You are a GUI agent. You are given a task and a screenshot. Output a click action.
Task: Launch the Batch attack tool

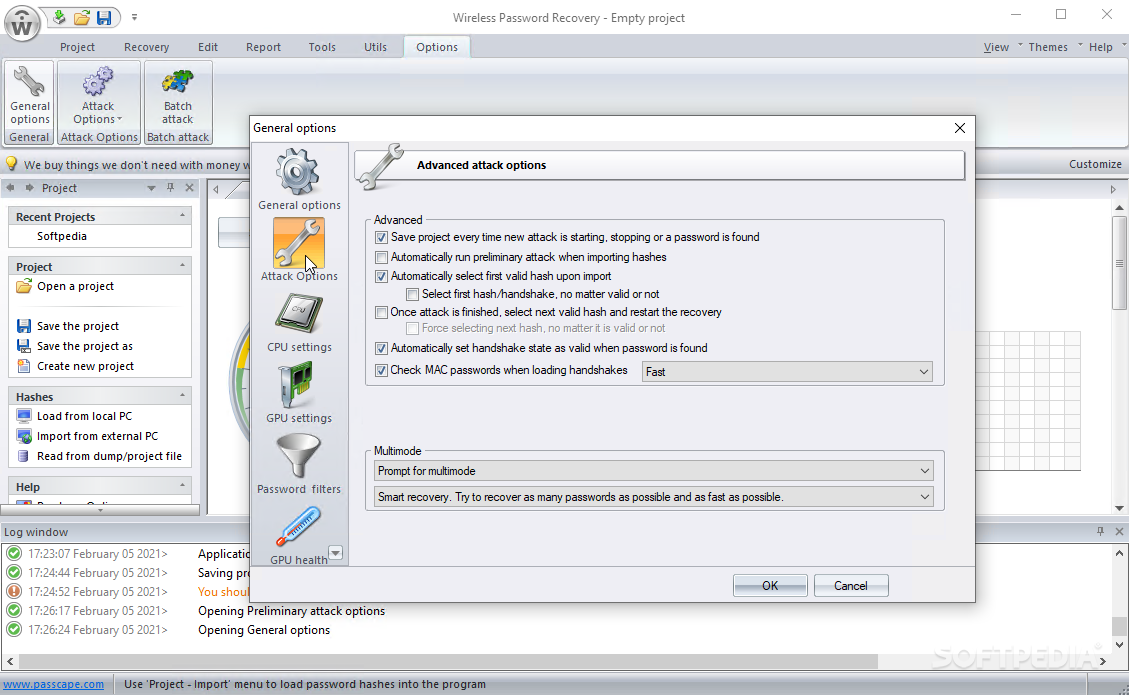point(177,97)
